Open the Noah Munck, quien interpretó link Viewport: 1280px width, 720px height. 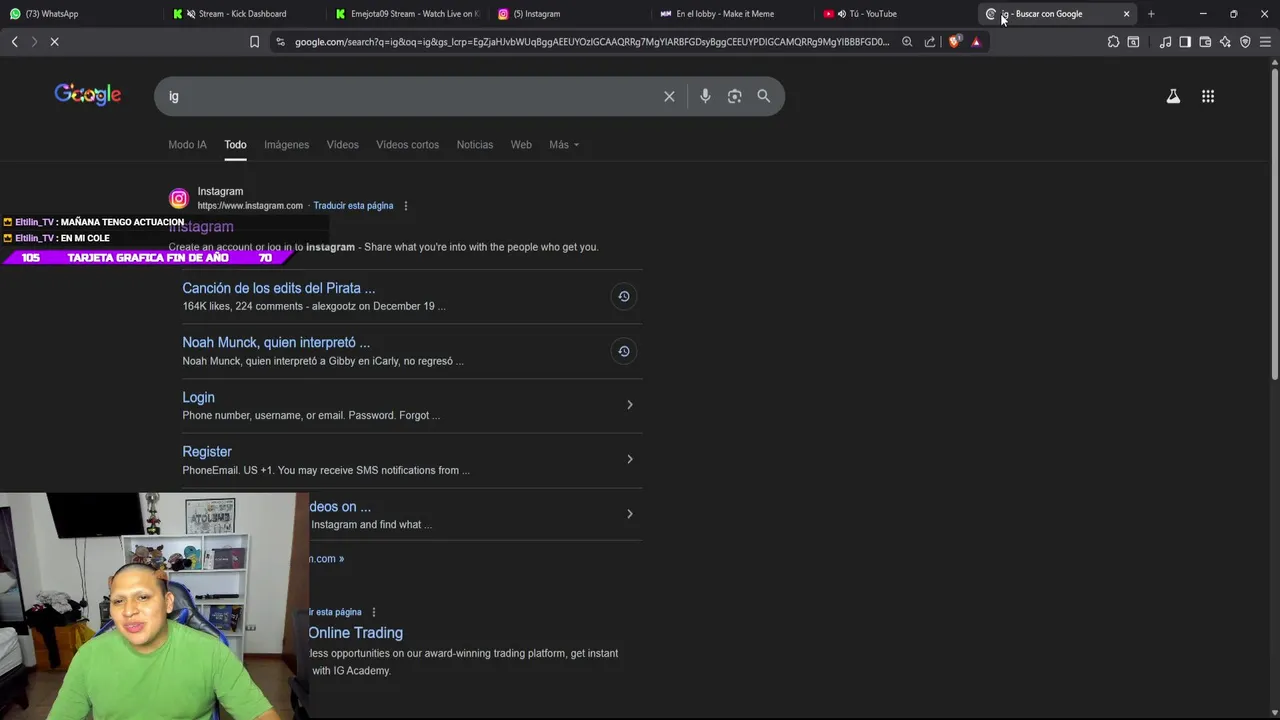276,342
